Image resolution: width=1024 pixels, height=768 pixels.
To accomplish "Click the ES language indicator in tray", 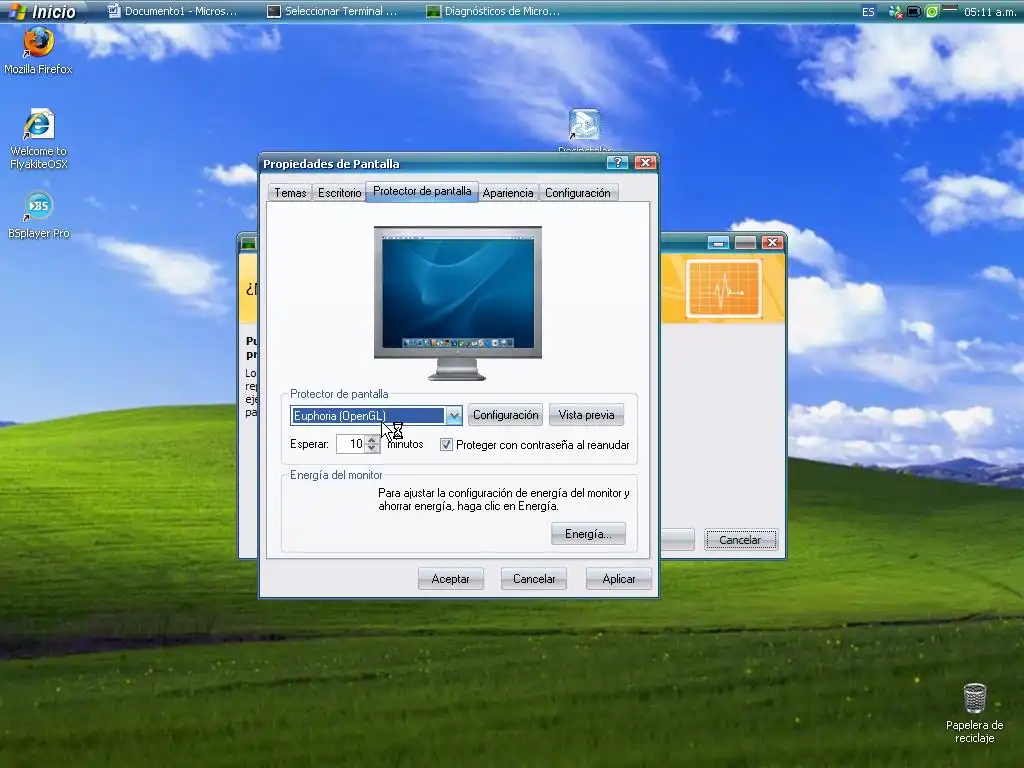I will pos(868,12).
